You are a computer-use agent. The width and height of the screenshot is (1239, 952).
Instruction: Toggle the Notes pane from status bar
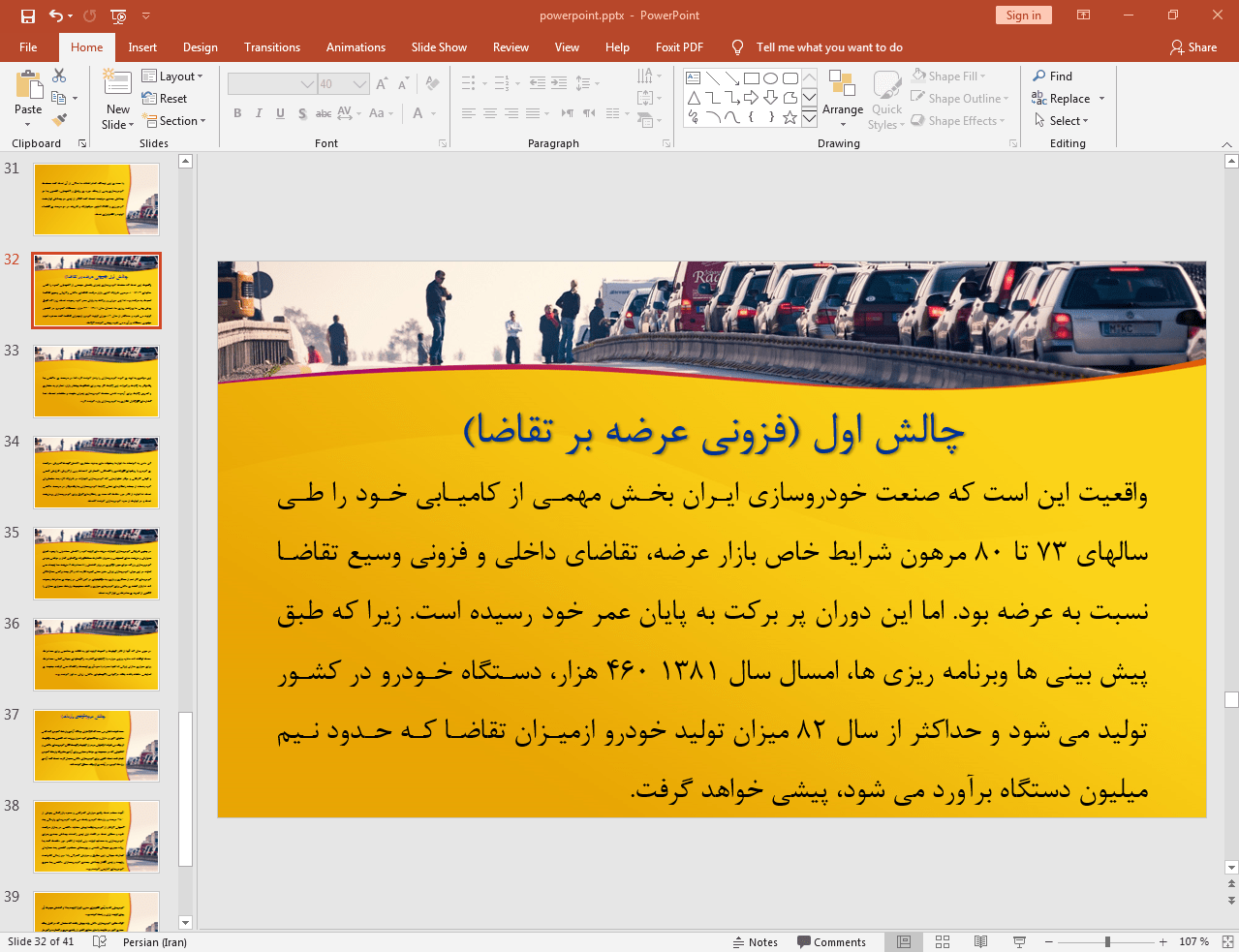click(x=756, y=941)
